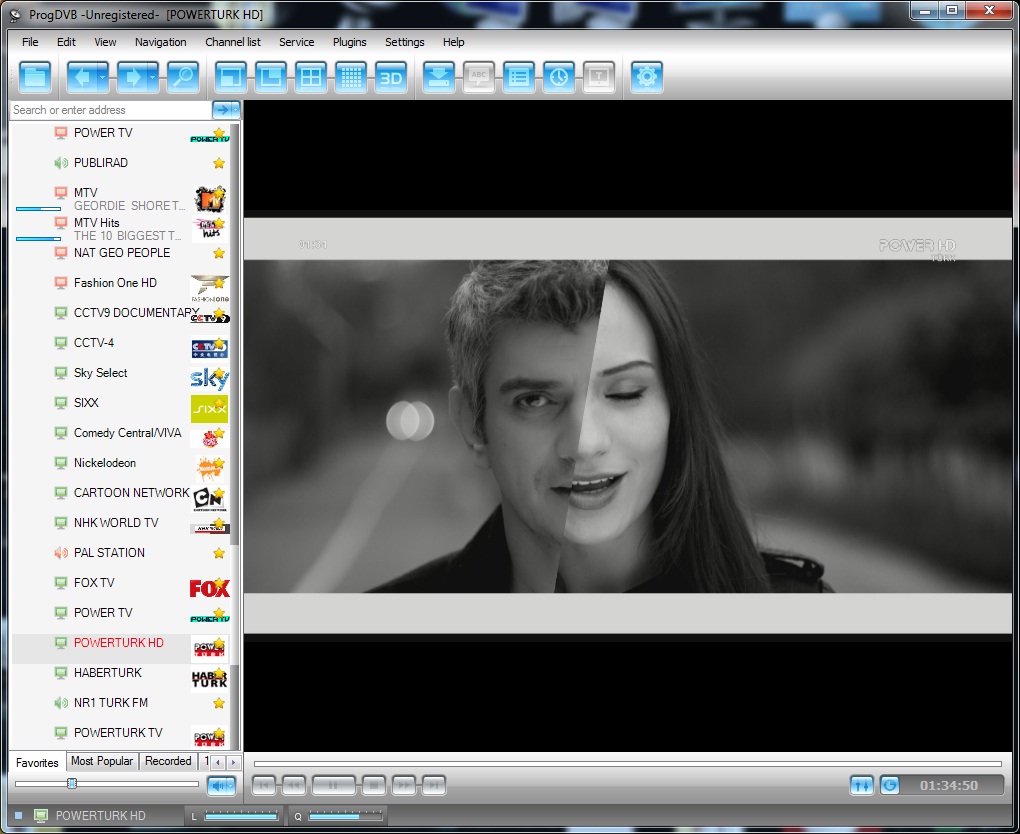Click the FOX logo thumbnail
The image size is (1020, 834).
coord(209,588)
